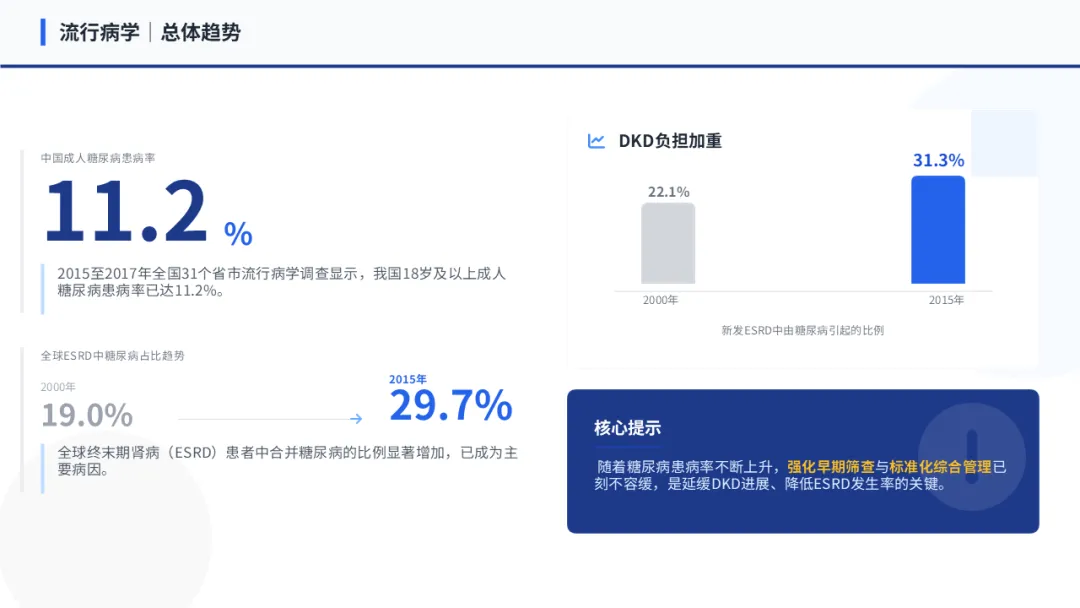
Task: Click the arrow between 19.0% and 29.7%
Action: click(355, 419)
